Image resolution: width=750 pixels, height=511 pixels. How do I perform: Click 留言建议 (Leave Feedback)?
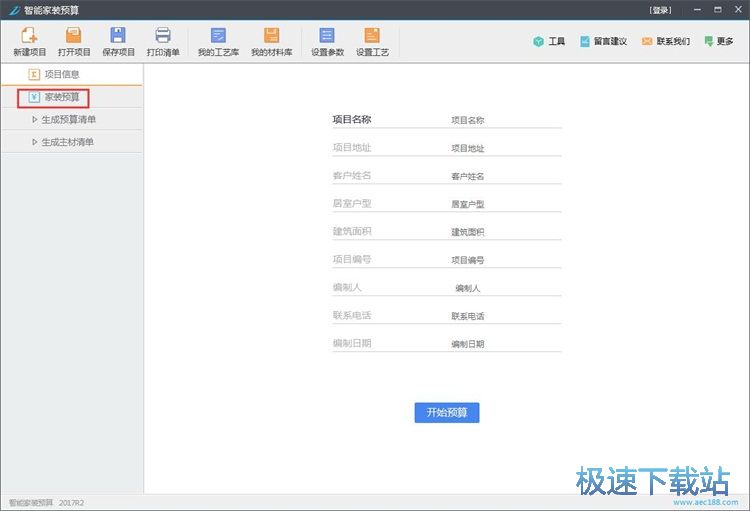coord(603,42)
